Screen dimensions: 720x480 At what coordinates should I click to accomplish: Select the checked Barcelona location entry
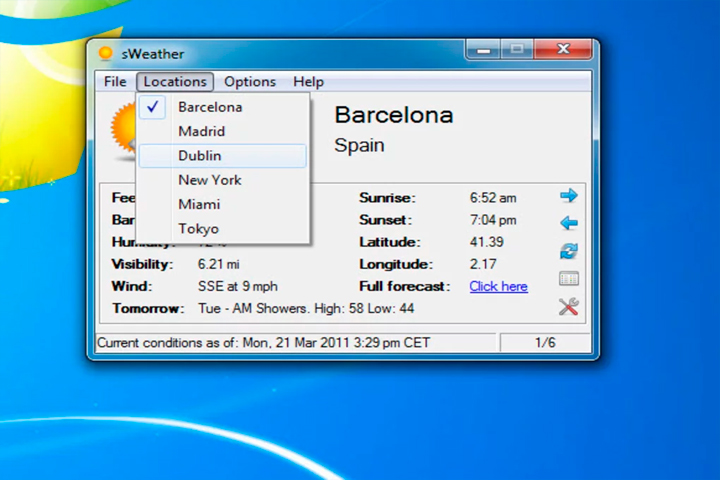pyautogui.click(x=223, y=107)
